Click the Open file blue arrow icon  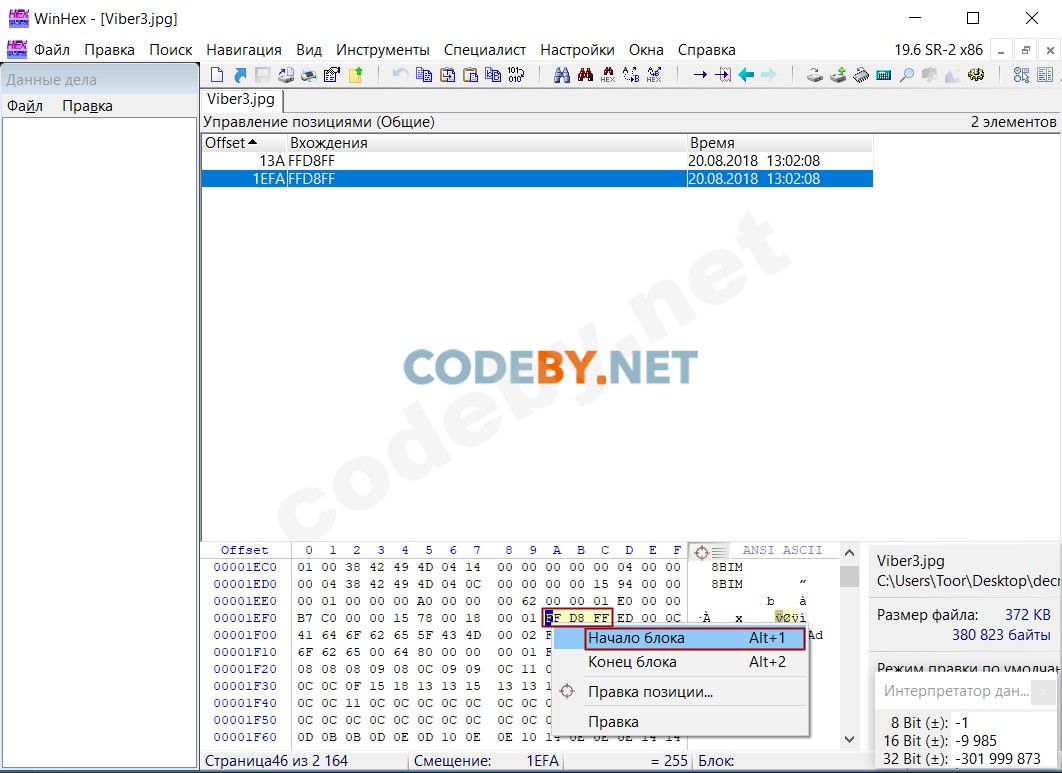(x=240, y=75)
